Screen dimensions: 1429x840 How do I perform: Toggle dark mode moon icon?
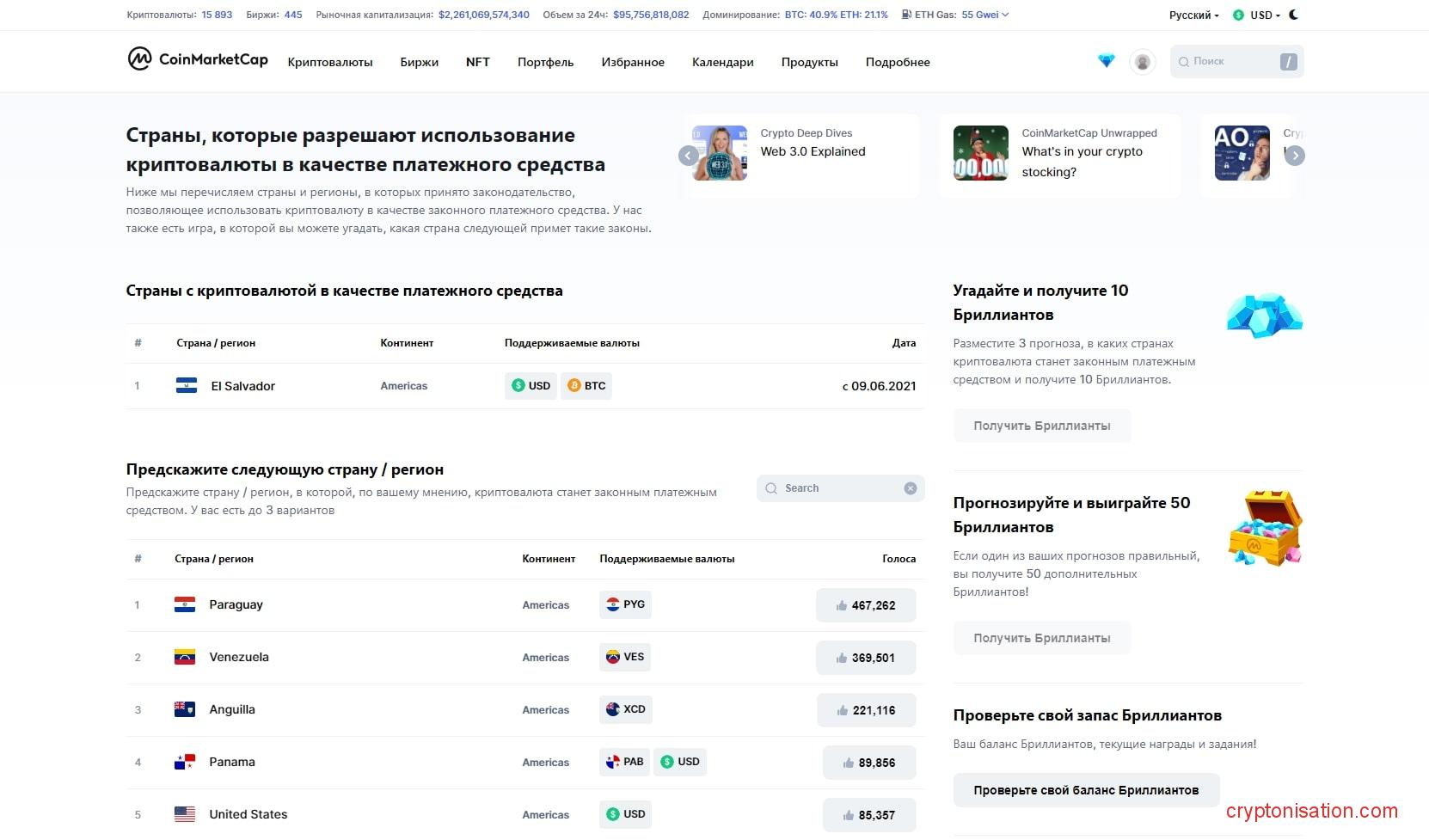(1294, 15)
